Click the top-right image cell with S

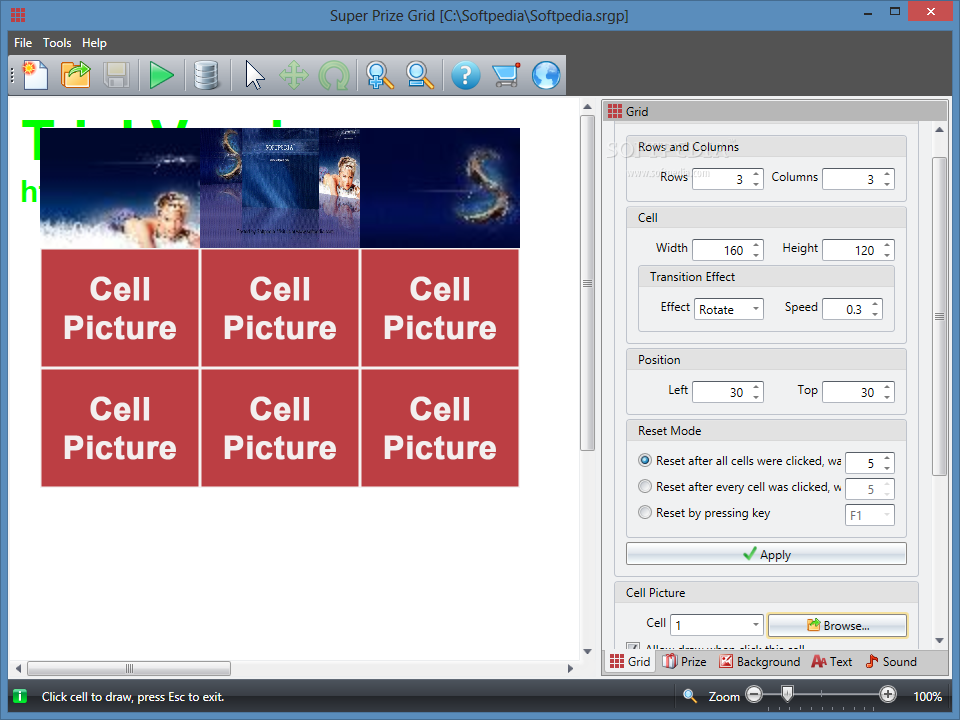[440, 188]
